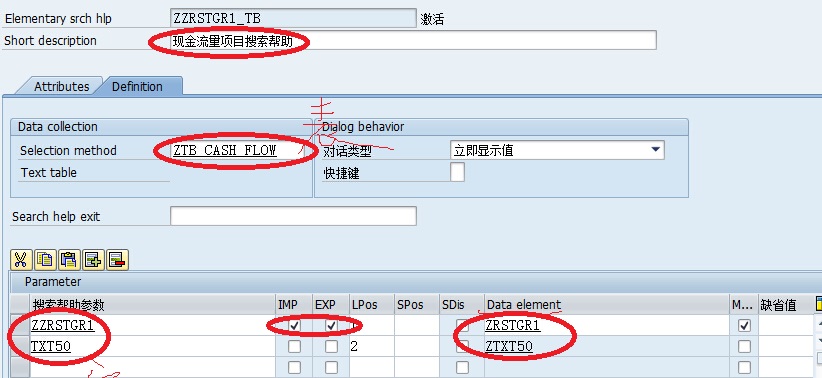Click the ZTXT50 data element cell
The height and width of the screenshot is (378, 822).
(607, 347)
